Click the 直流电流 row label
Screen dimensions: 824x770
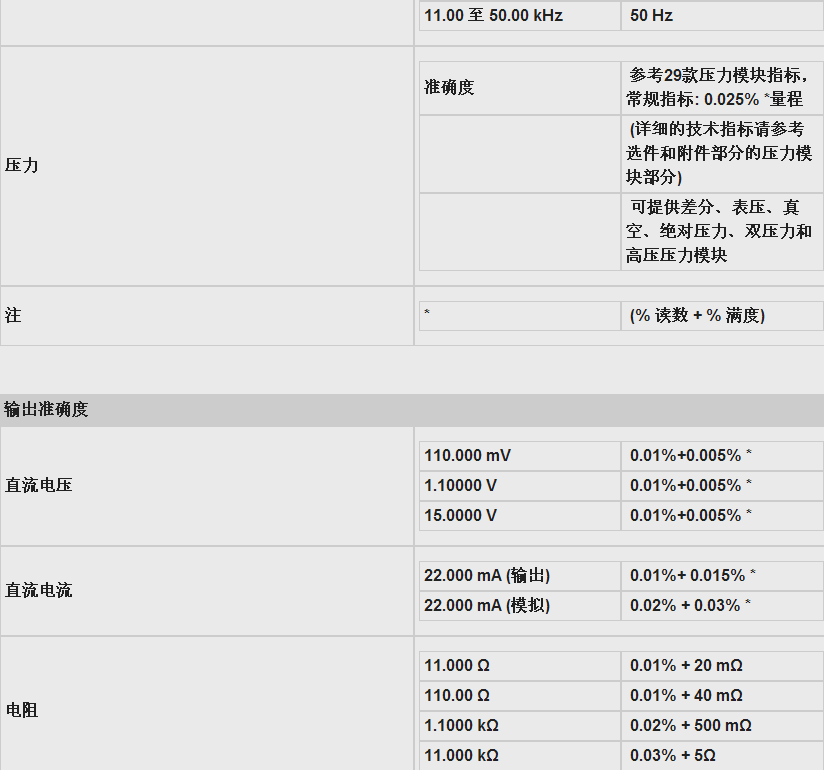point(38,590)
